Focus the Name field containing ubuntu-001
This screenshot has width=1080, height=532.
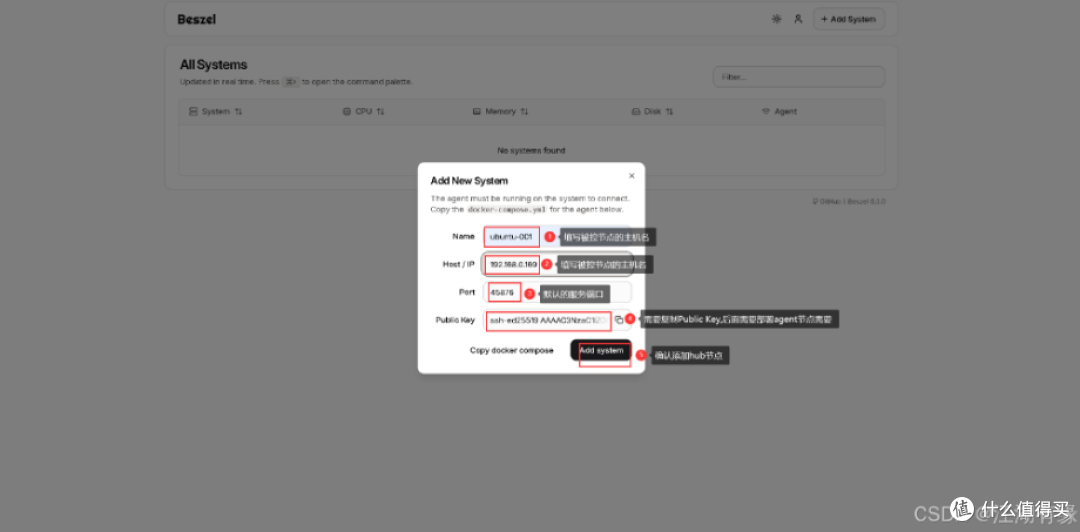[557, 236]
